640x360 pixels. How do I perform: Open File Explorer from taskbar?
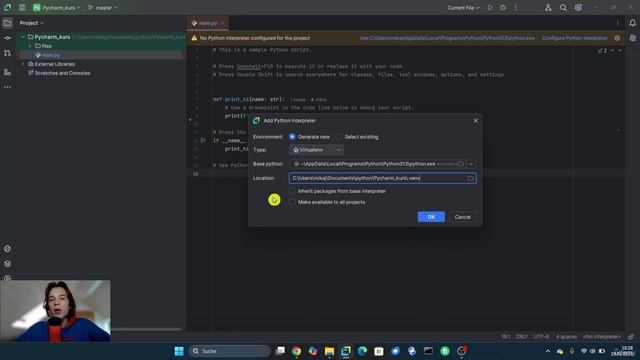(329, 351)
